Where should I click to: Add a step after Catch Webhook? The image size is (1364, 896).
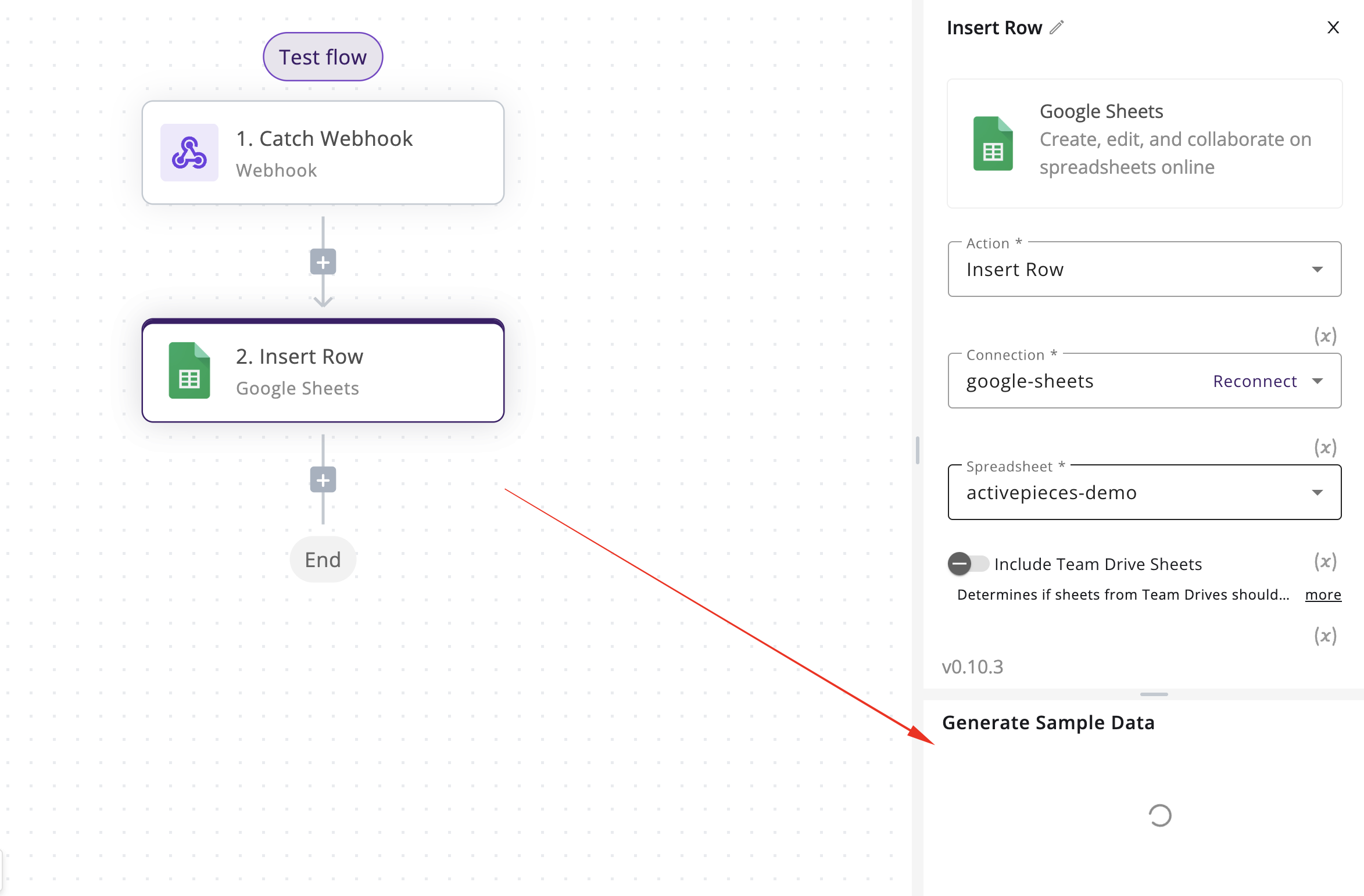(x=323, y=262)
